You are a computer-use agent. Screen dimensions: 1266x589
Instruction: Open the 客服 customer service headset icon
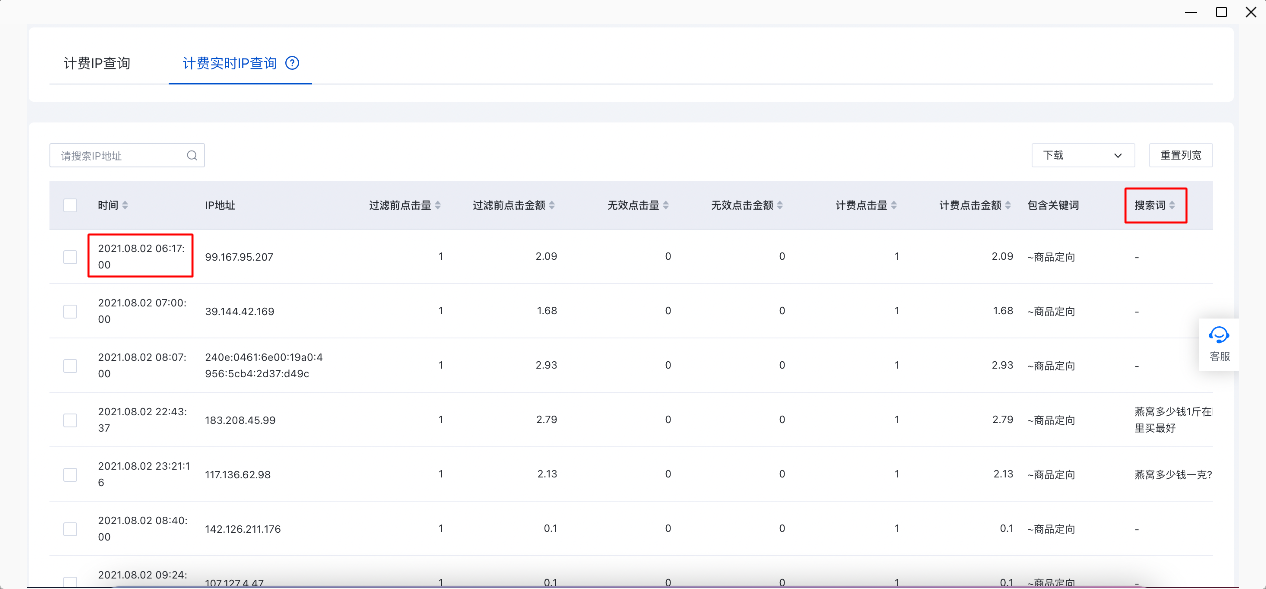click(x=1219, y=335)
